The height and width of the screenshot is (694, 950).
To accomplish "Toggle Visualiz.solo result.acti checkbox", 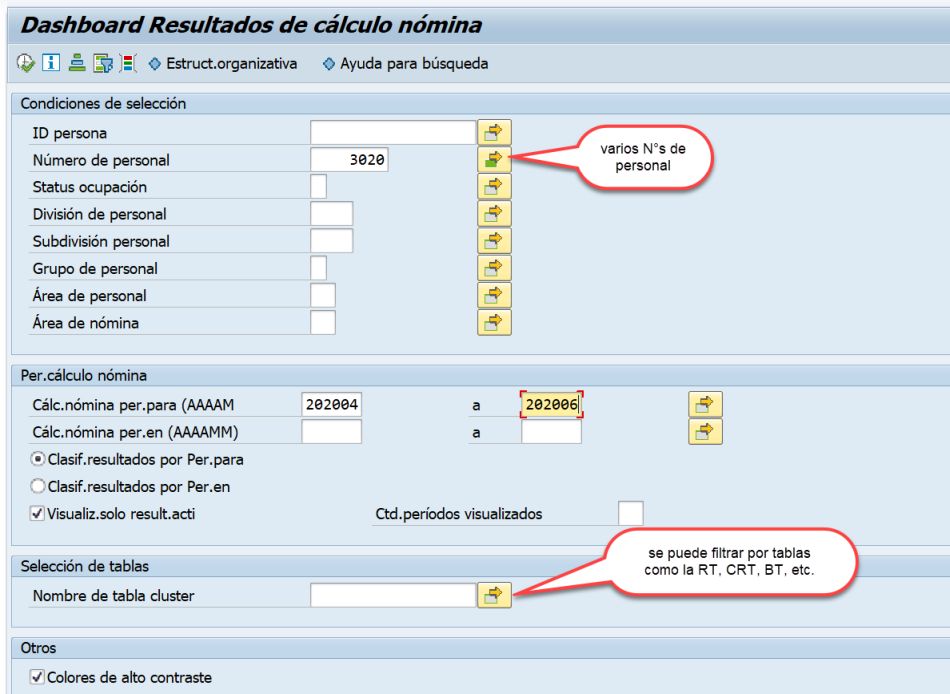I will click(38, 514).
